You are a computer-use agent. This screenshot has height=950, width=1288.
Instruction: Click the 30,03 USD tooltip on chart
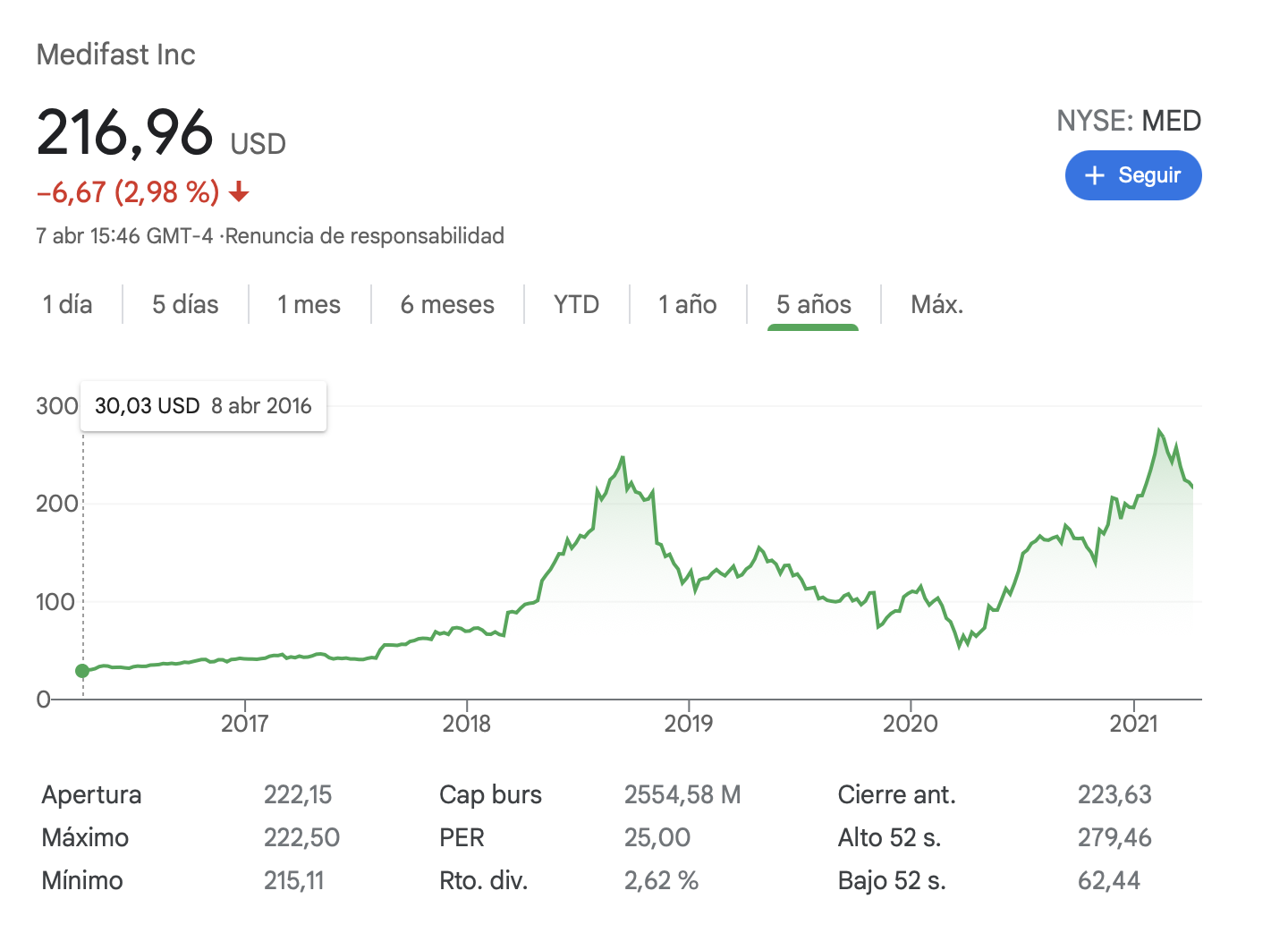pyautogui.click(x=204, y=406)
